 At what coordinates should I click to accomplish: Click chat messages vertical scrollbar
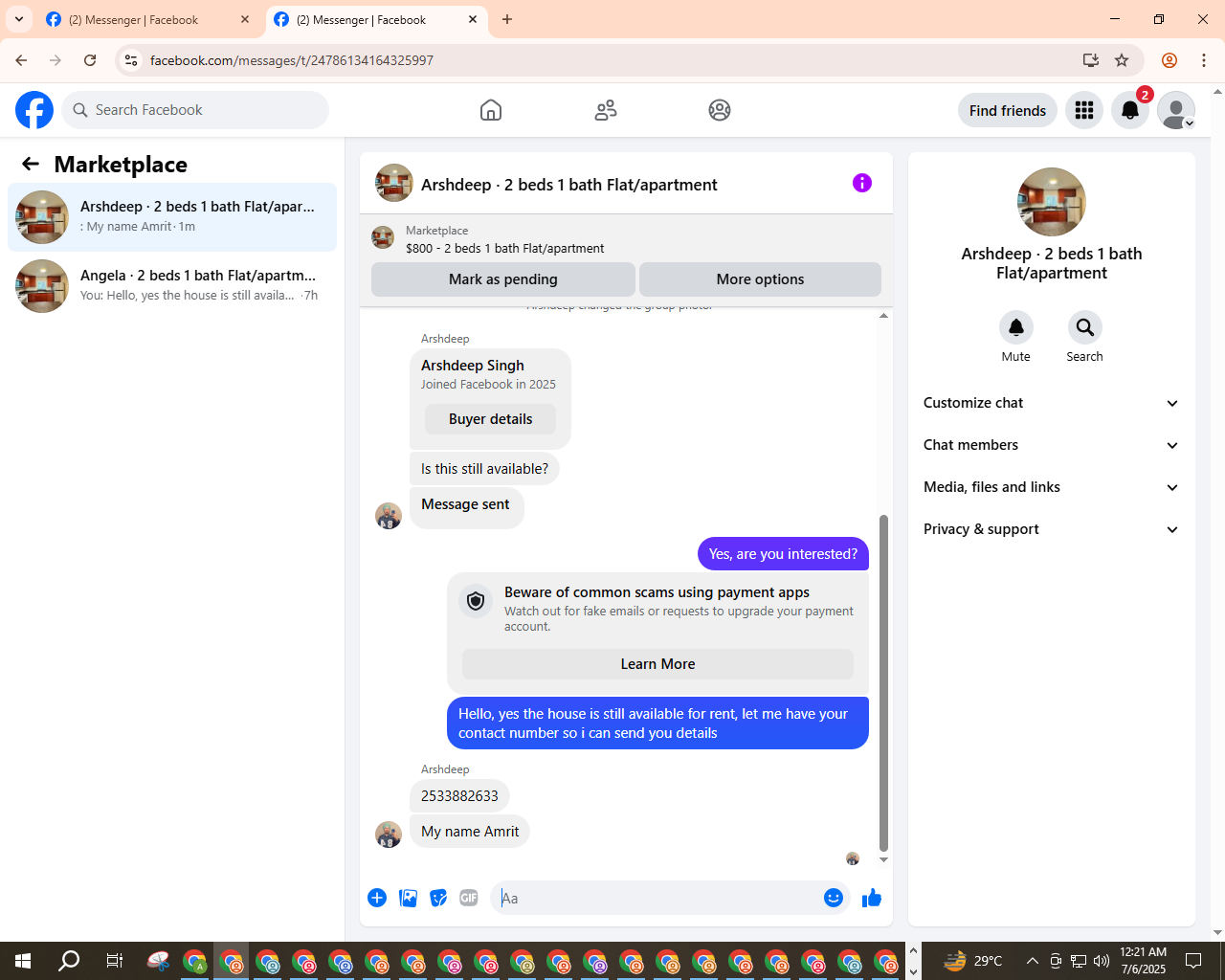883,682
